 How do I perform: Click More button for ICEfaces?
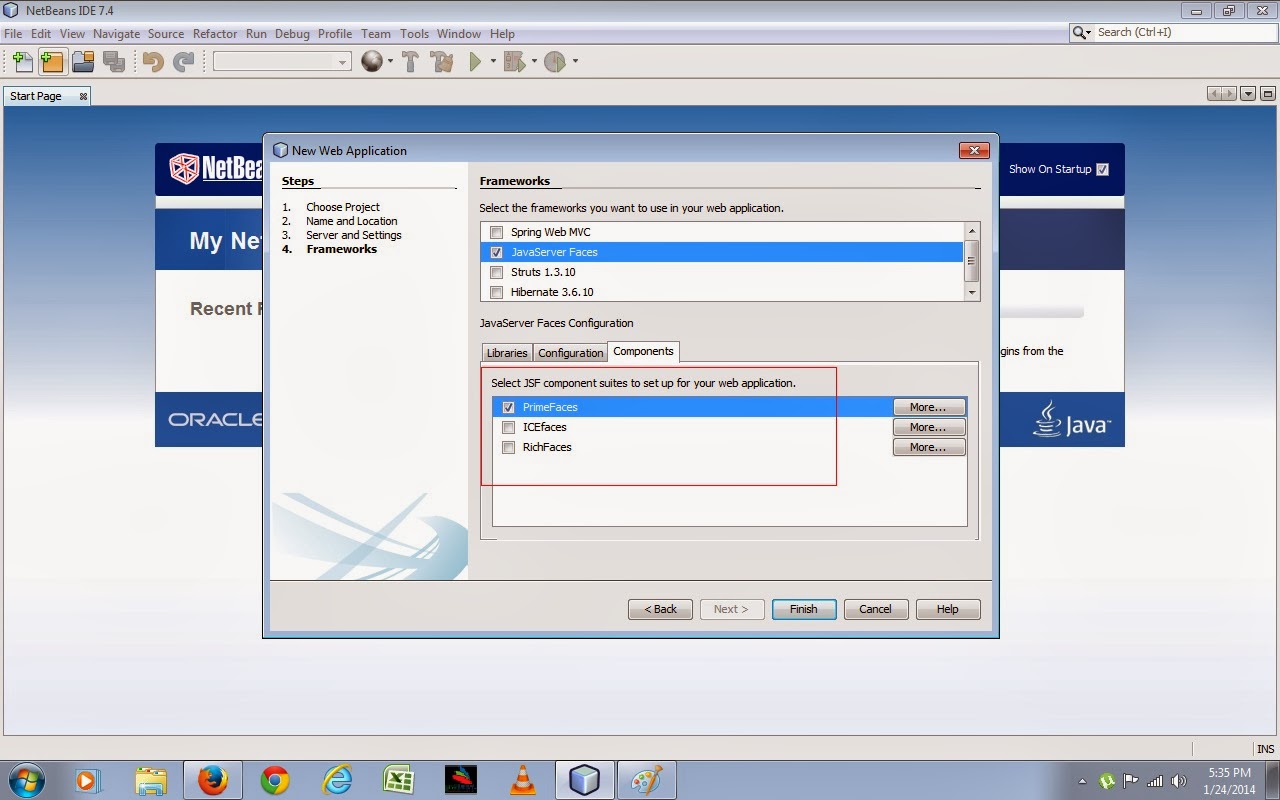[x=929, y=427]
